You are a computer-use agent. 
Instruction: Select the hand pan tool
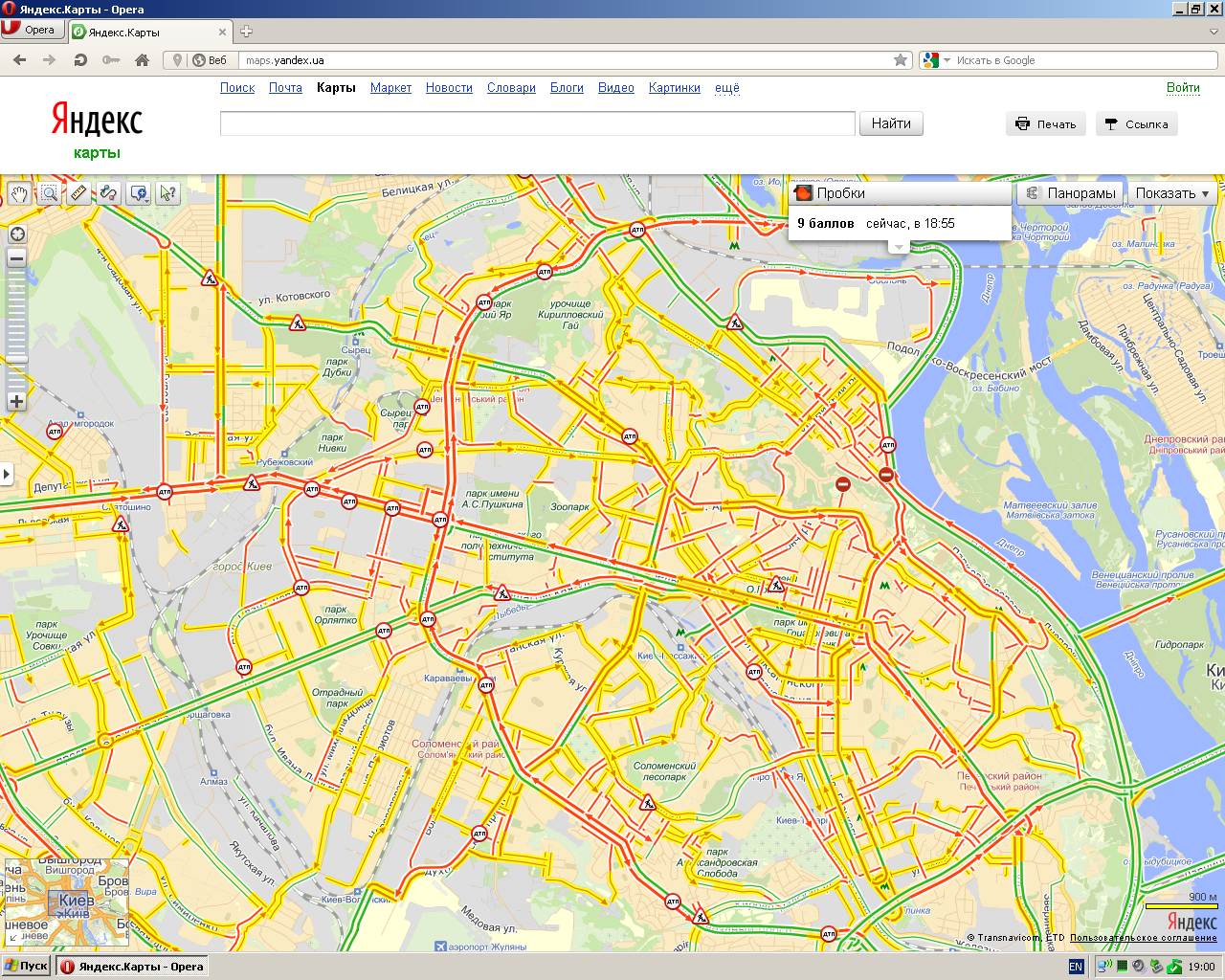19,193
